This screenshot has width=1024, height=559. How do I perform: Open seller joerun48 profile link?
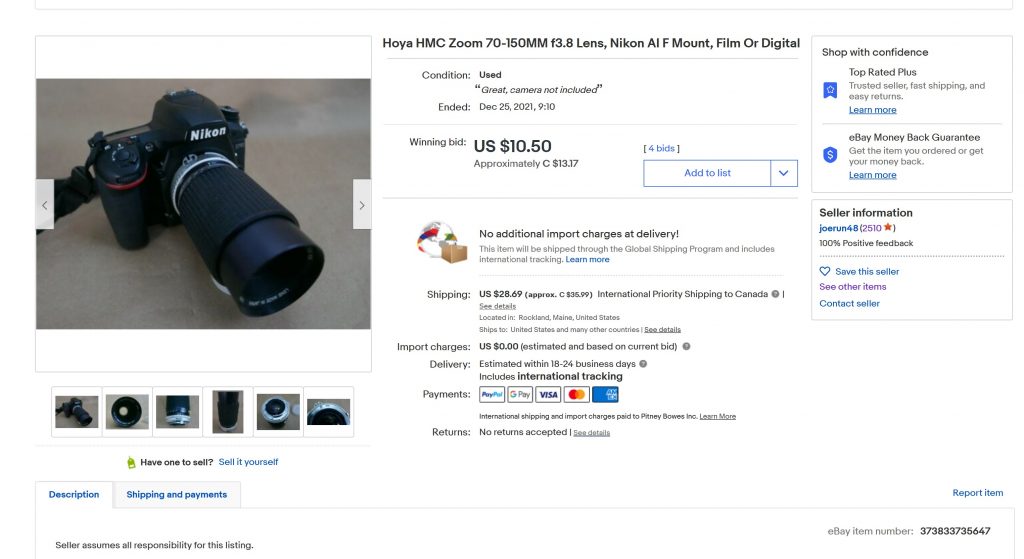point(838,228)
